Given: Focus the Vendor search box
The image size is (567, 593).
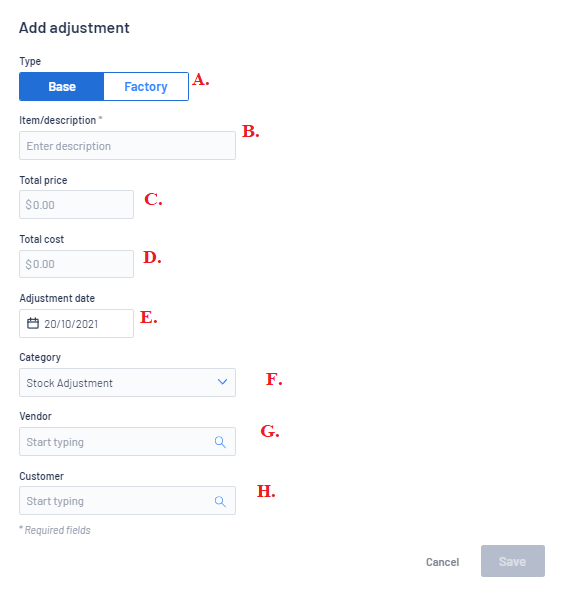Looking at the screenshot, I should [x=127, y=441].
